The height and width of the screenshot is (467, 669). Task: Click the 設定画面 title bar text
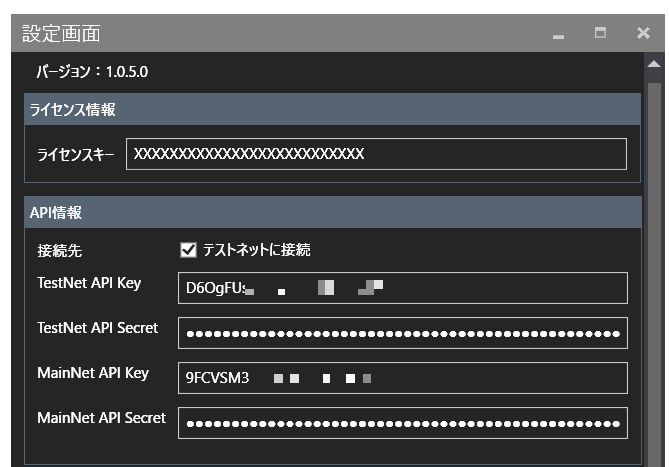tap(61, 34)
